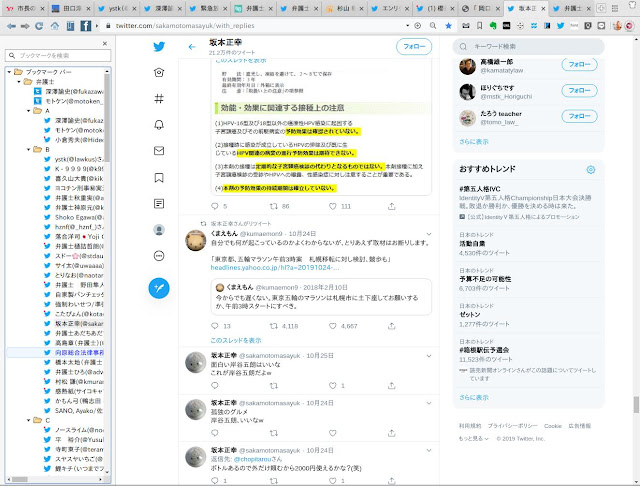Click さらに表示 under trends list
Viewport: 640px width, 486px height.
click(x=473, y=397)
